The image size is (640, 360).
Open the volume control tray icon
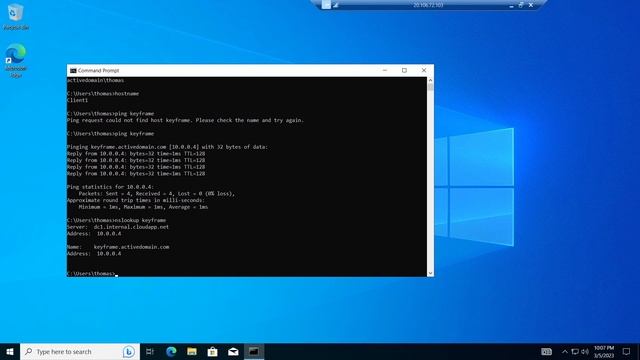coord(585,351)
